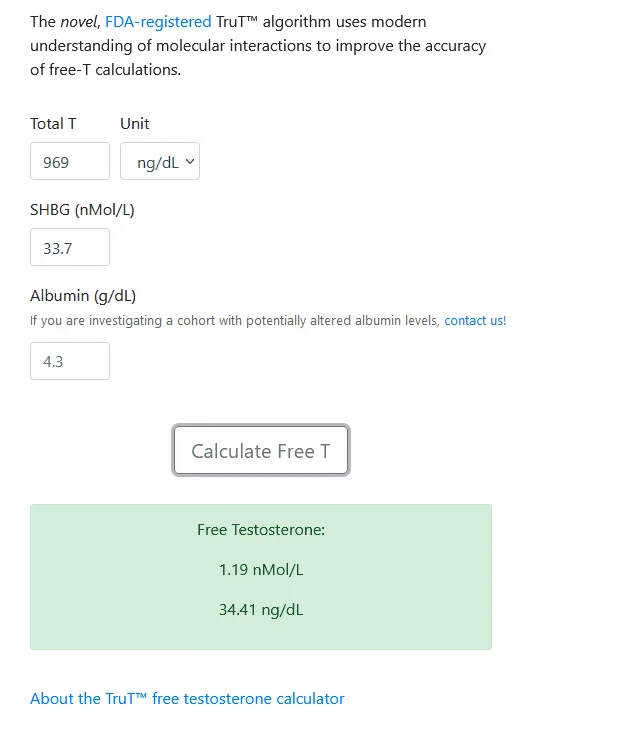Click the Total T input field
The image size is (630, 731).
pos(70,161)
